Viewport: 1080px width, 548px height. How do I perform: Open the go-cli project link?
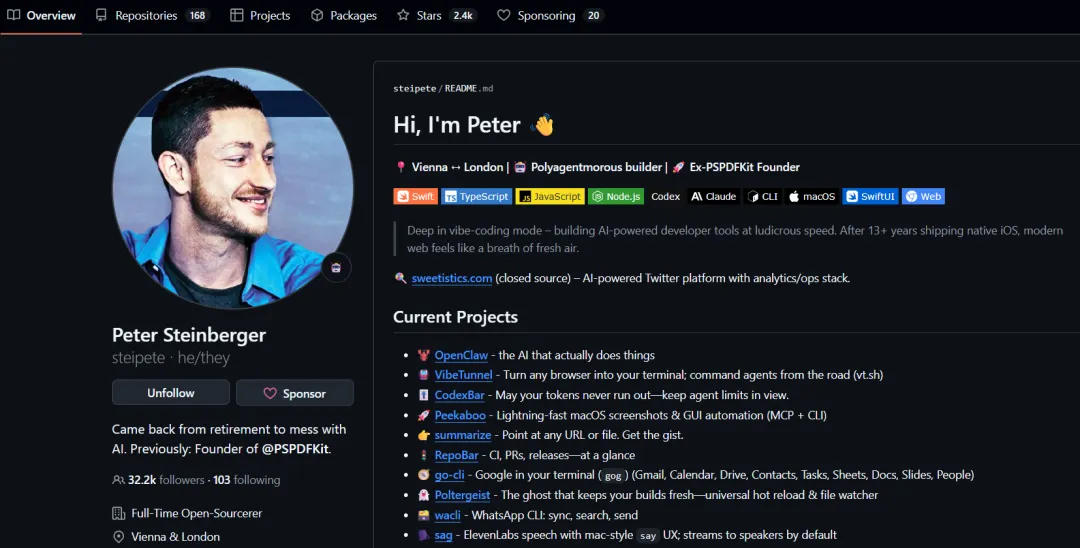pyautogui.click(x=450, y=475)
